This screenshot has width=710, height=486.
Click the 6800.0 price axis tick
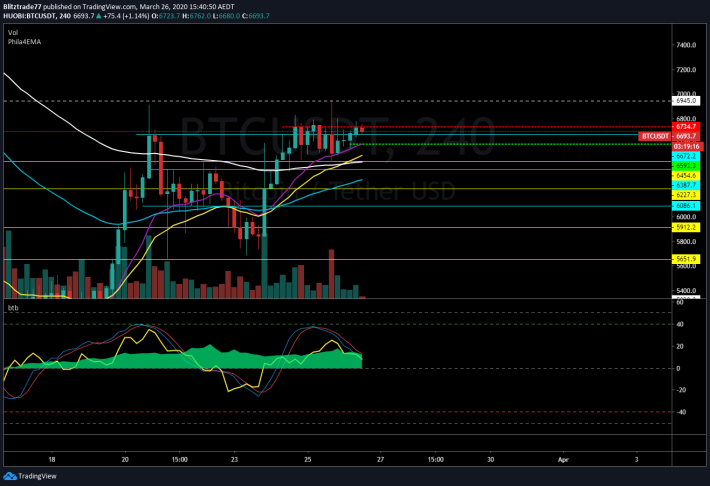click(x=686, y=119)
